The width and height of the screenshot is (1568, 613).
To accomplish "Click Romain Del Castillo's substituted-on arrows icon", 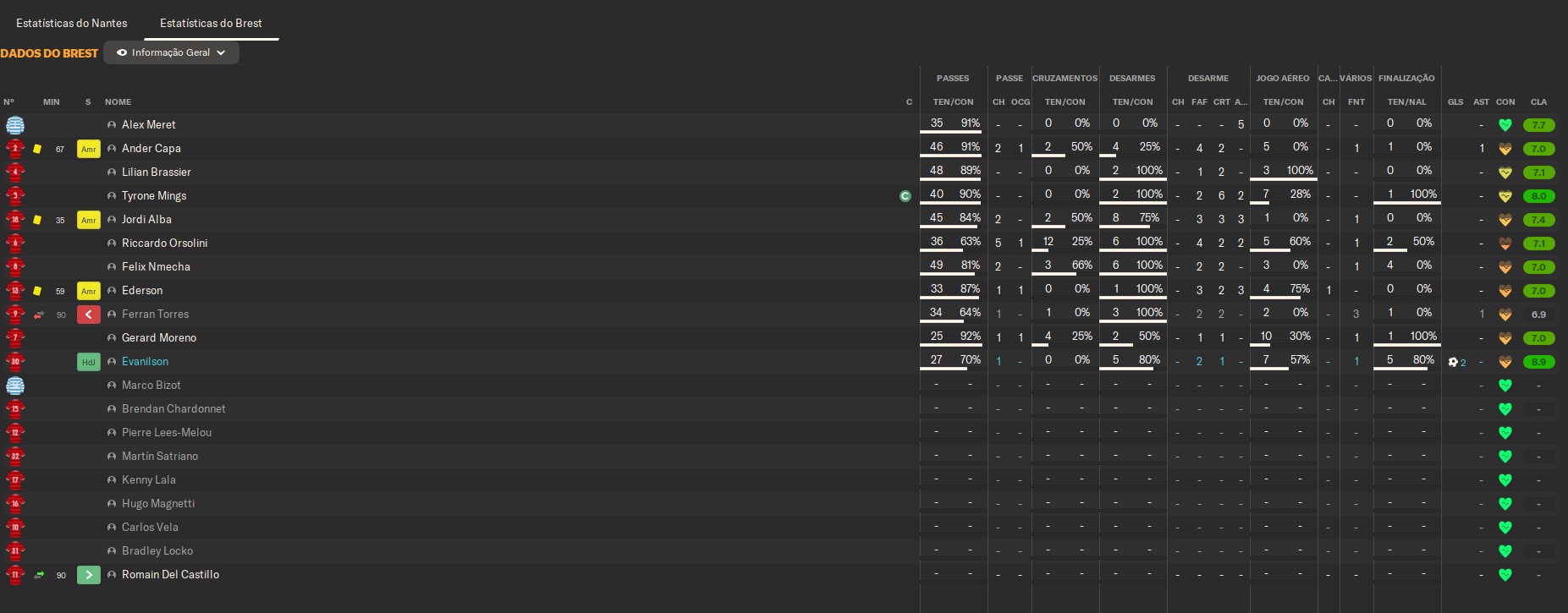I will [38, 575].
